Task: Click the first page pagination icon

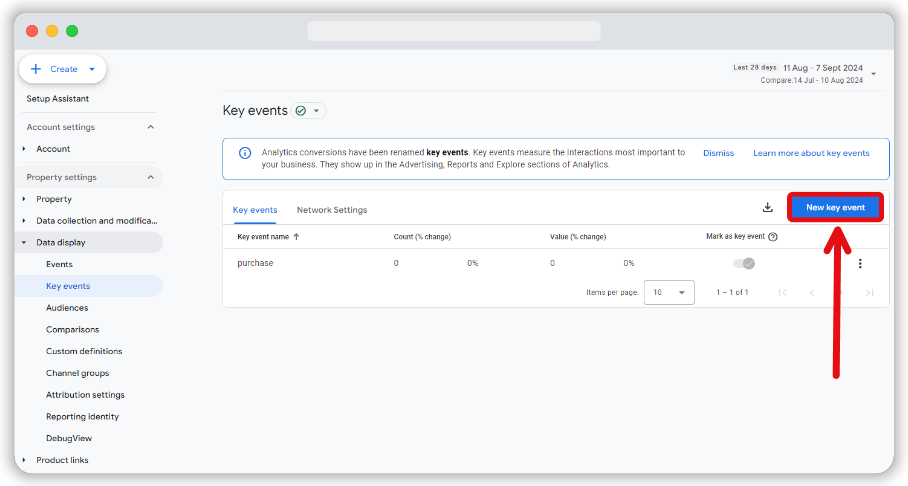Action: (x=782, y=293)
